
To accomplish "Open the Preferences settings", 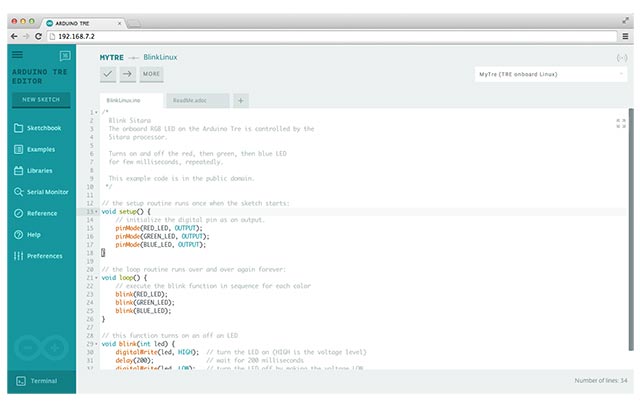I will click(40, 255).
